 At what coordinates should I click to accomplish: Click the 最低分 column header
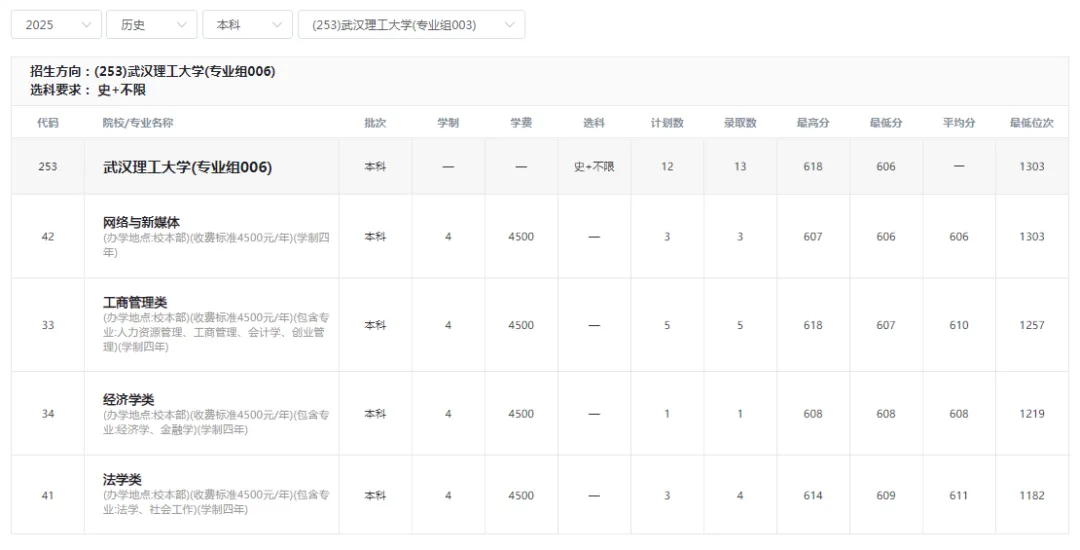886,123
